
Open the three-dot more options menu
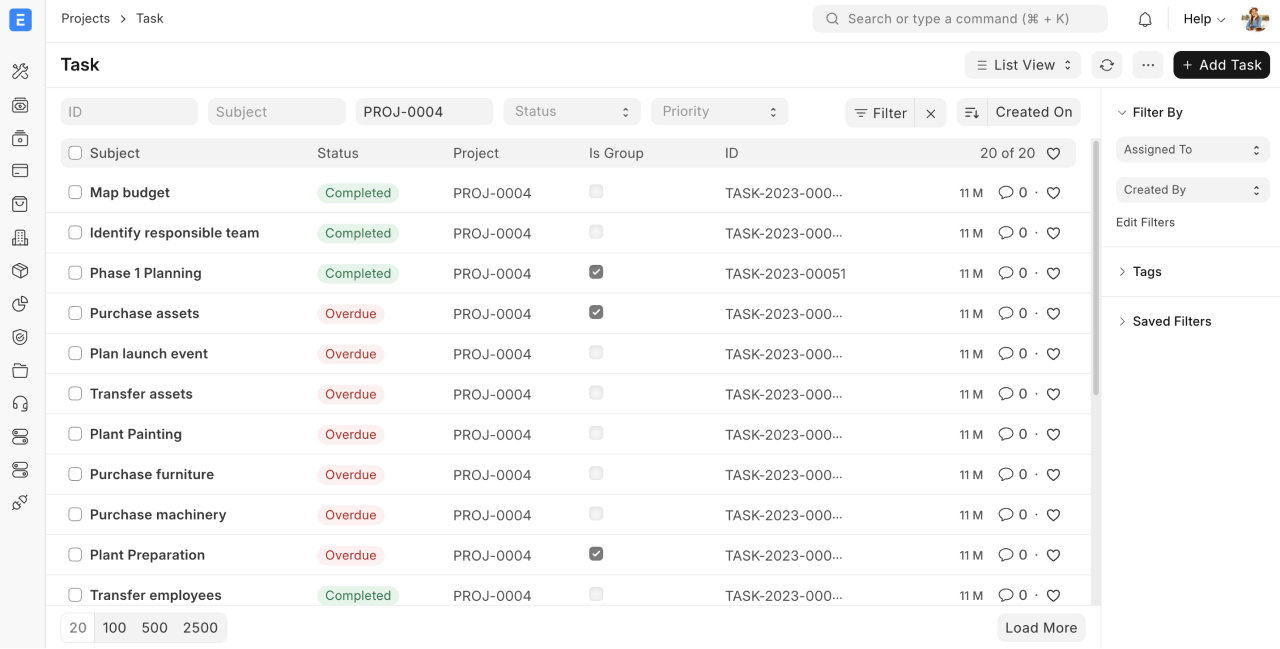(1148, 65)
